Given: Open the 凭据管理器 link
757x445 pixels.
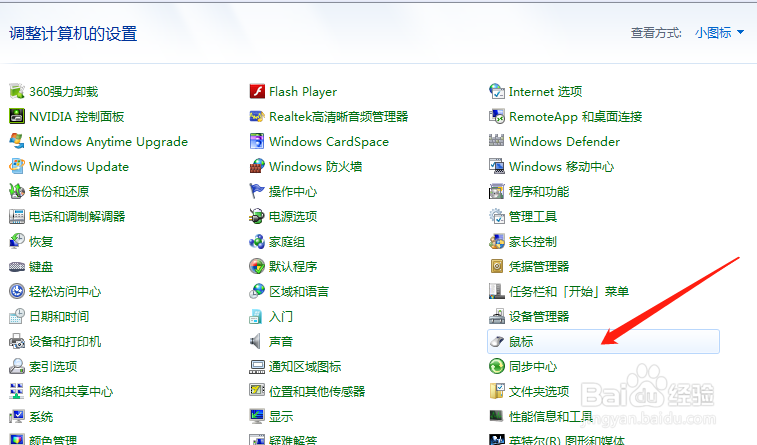Looking at the screenshot, I should (539, 266).
